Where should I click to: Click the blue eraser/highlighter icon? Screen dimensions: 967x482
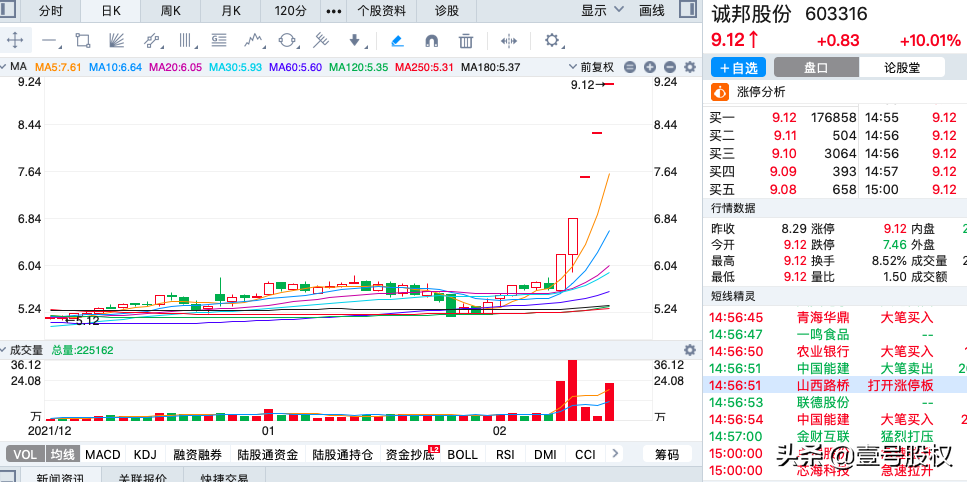click(x=398, y=41)
